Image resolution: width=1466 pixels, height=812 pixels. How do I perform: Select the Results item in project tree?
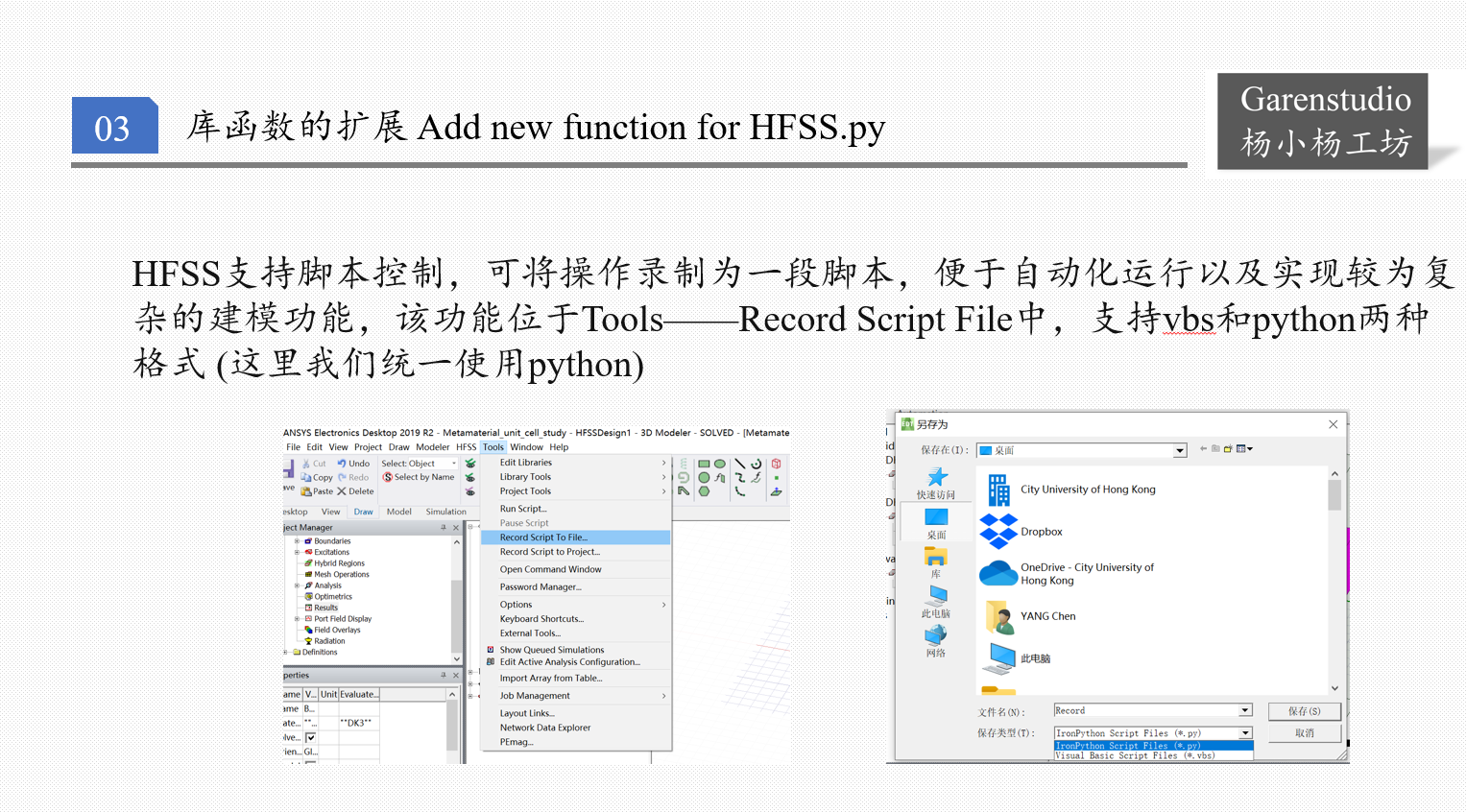point(321,608)
